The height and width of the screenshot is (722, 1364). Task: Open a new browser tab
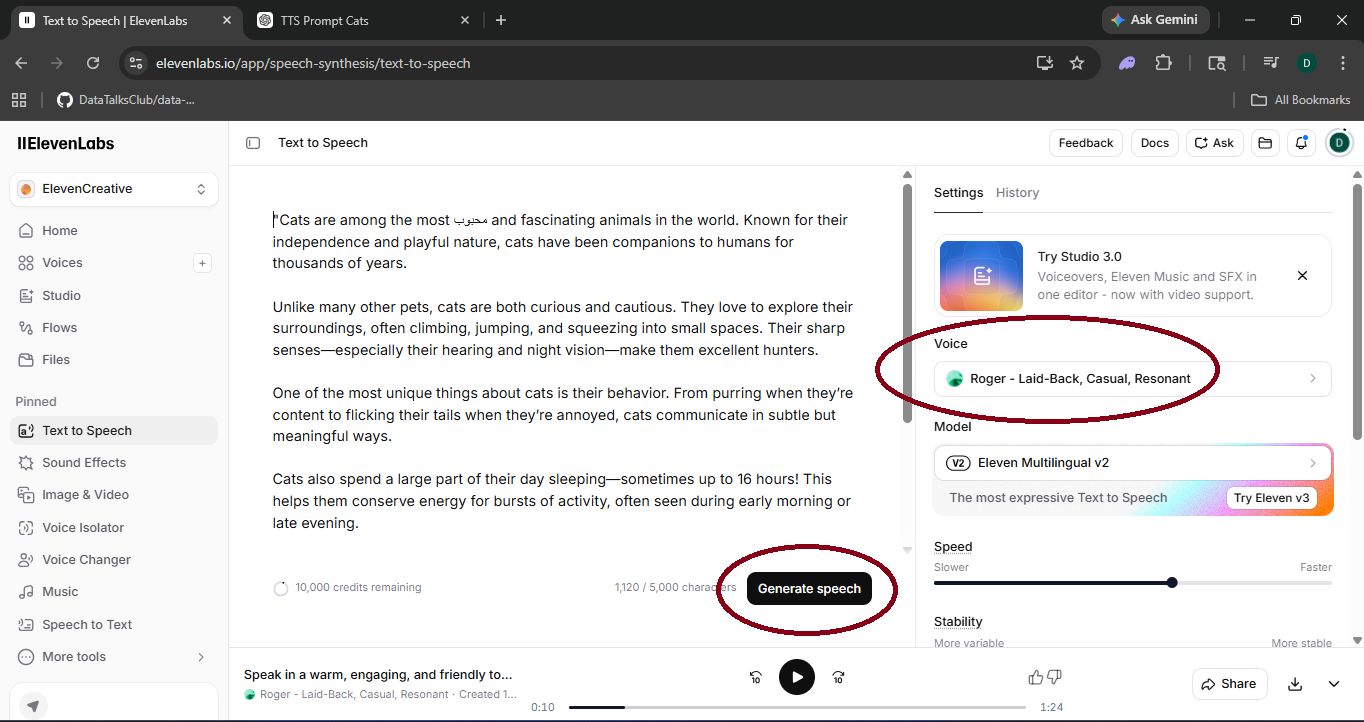tap(501, 20)
